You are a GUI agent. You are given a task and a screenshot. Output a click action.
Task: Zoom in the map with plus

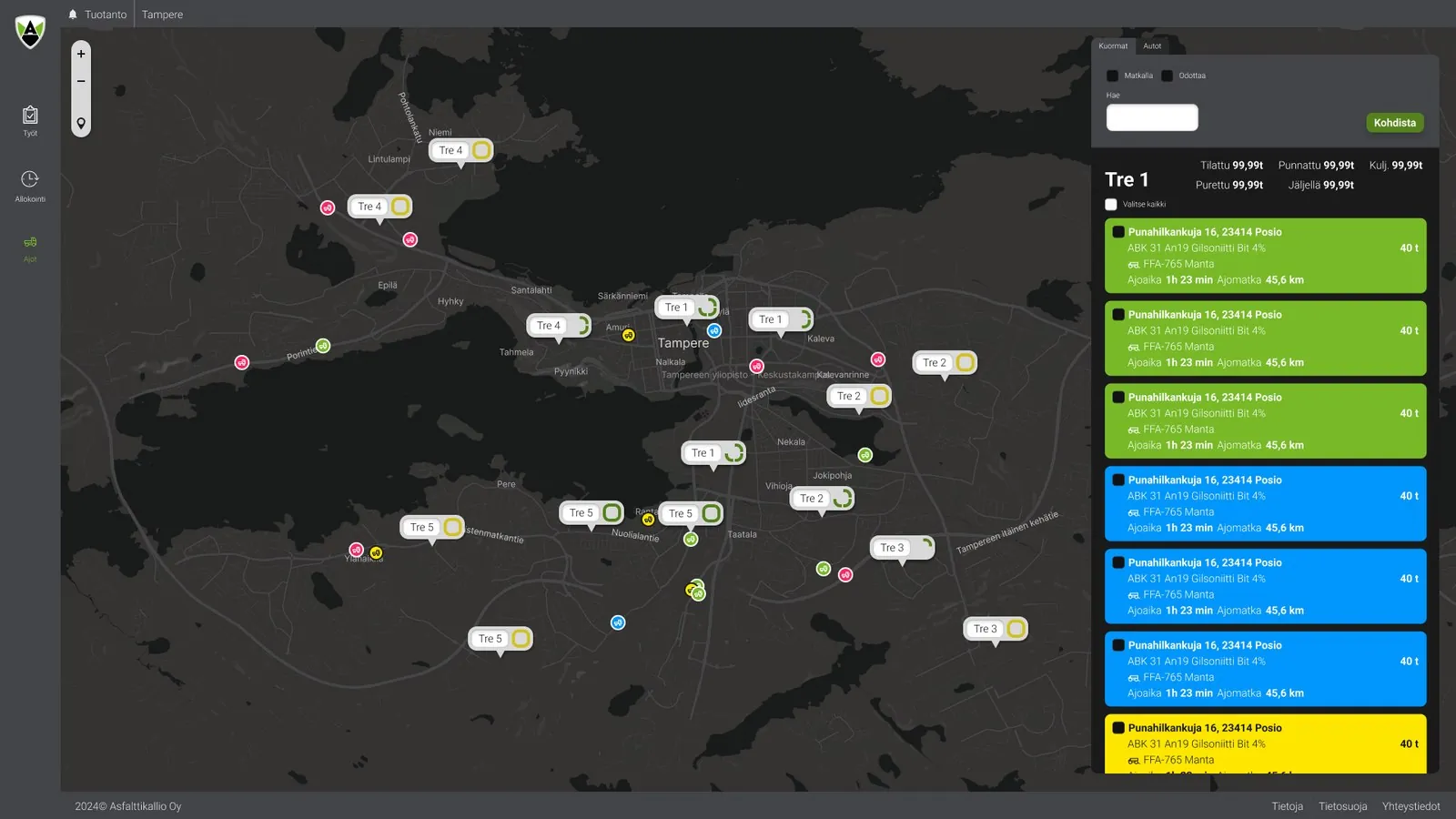81,54
